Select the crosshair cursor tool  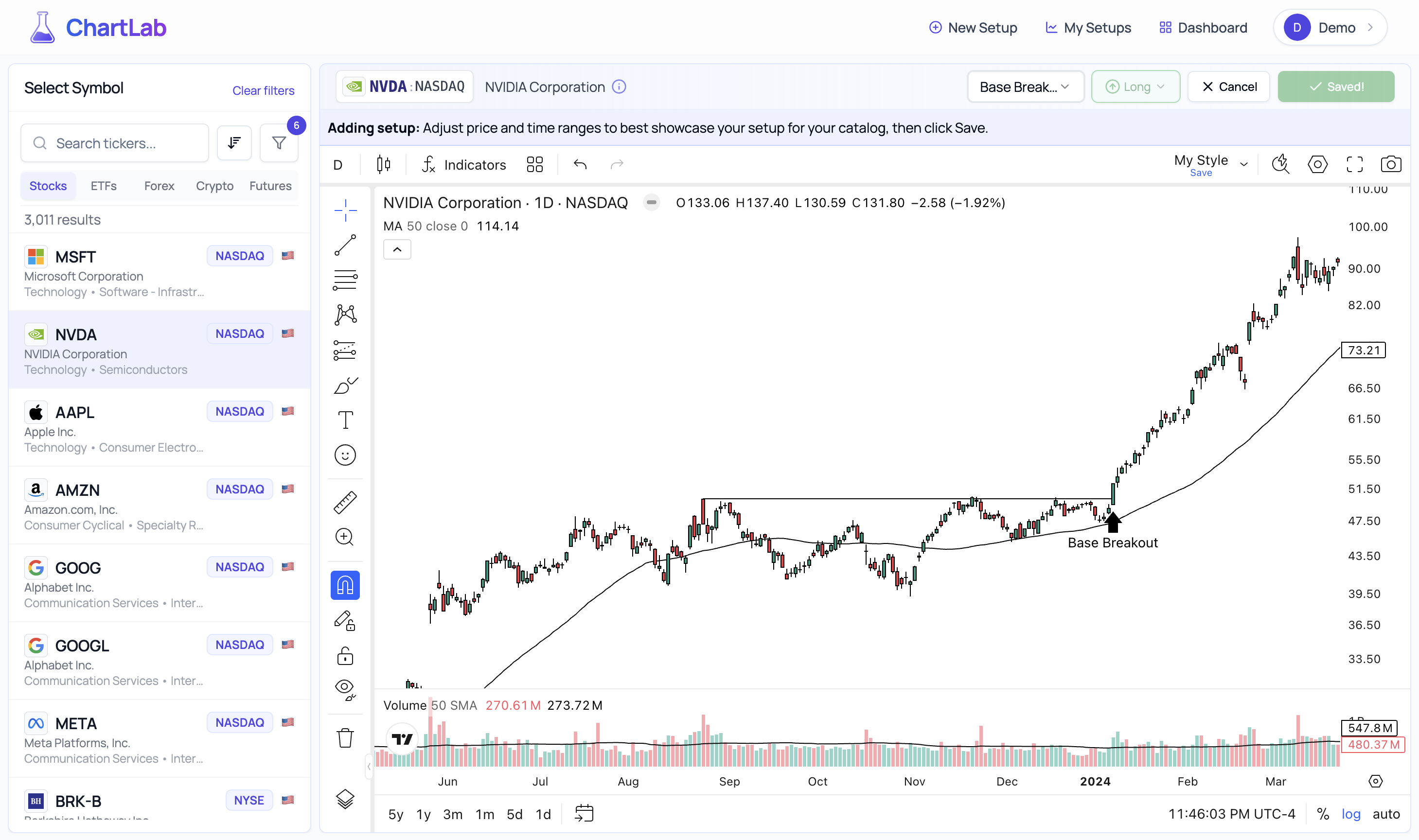point(345,210)
